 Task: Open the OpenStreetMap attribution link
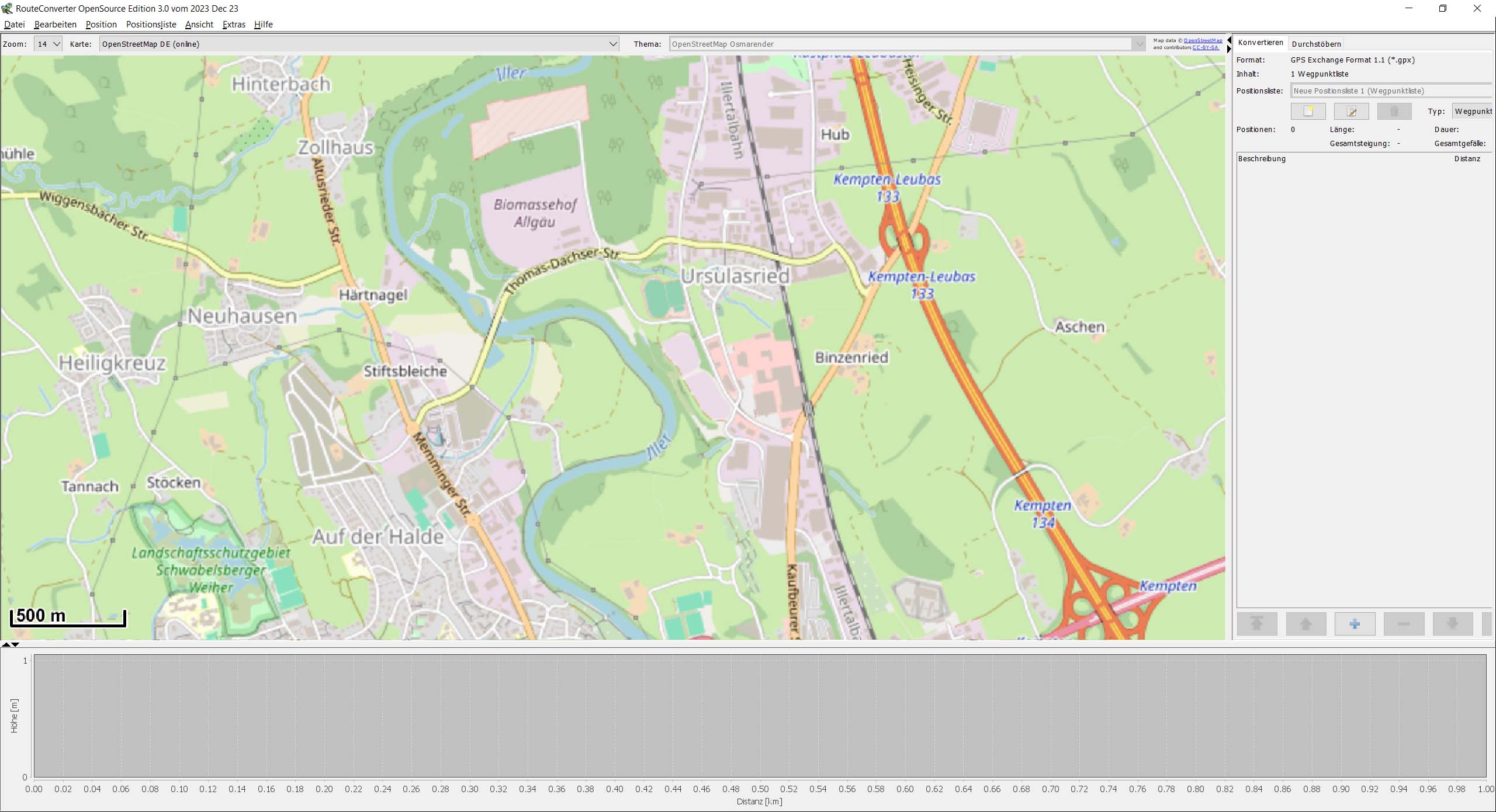click(x=1203, y=40)
